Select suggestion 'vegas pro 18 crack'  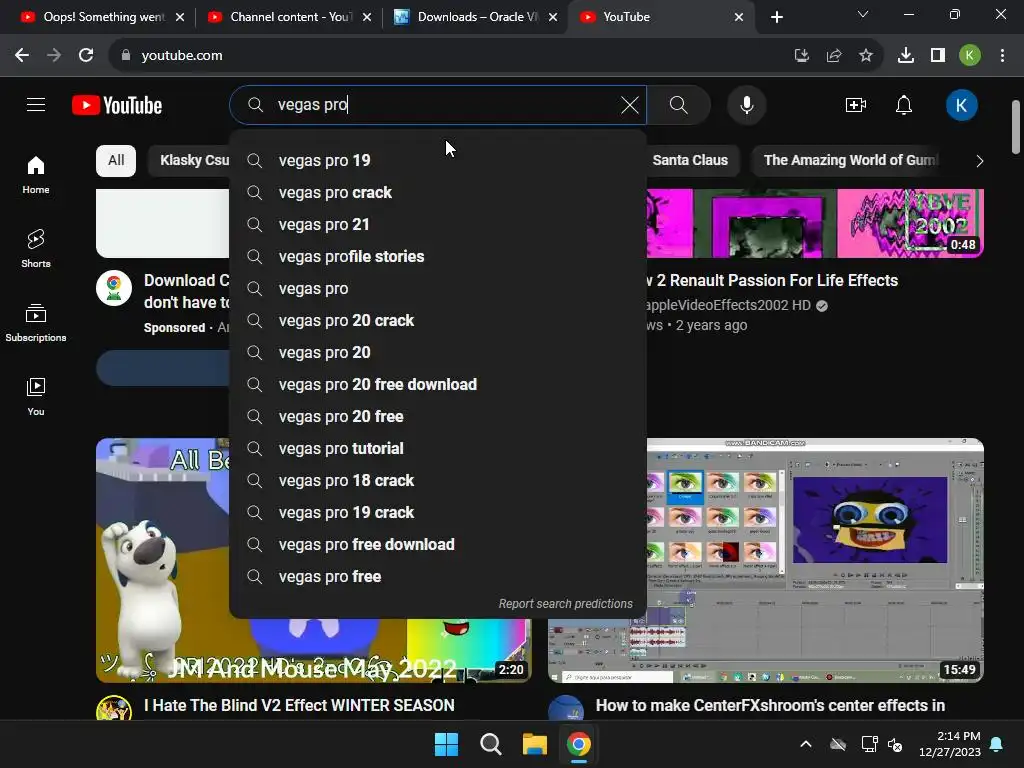pyautogui.click(x=438, y=481)
